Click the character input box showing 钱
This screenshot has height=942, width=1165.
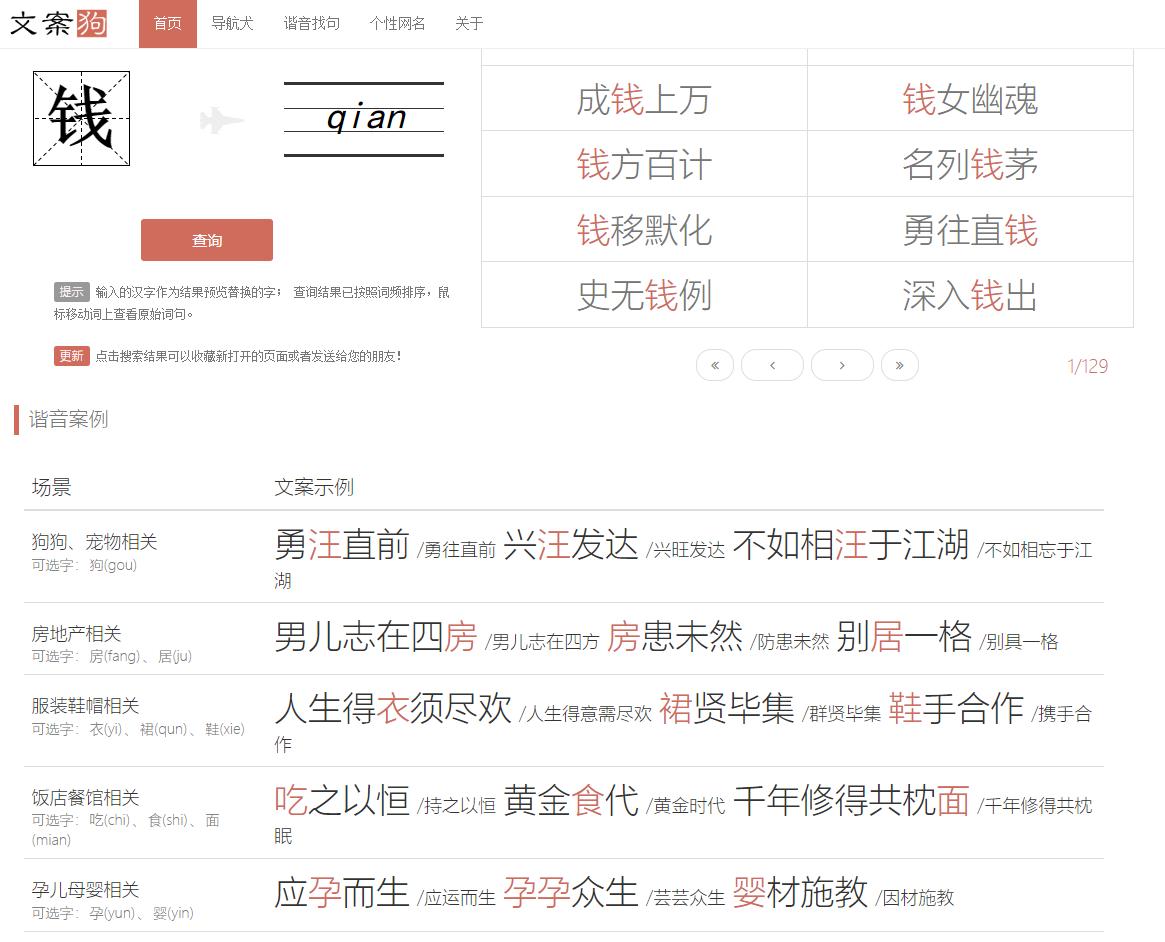81,117
